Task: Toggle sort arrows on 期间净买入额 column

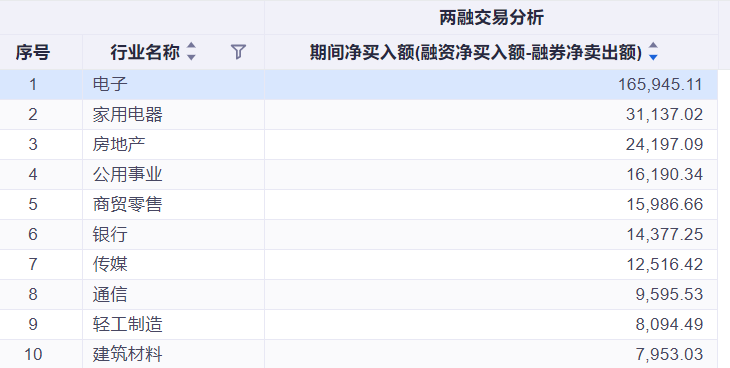Action: click(x=653, y=52)
